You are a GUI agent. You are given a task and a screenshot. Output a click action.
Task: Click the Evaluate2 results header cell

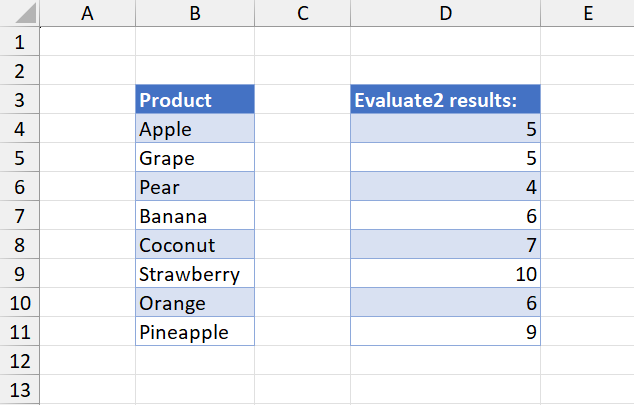point(446,99)
